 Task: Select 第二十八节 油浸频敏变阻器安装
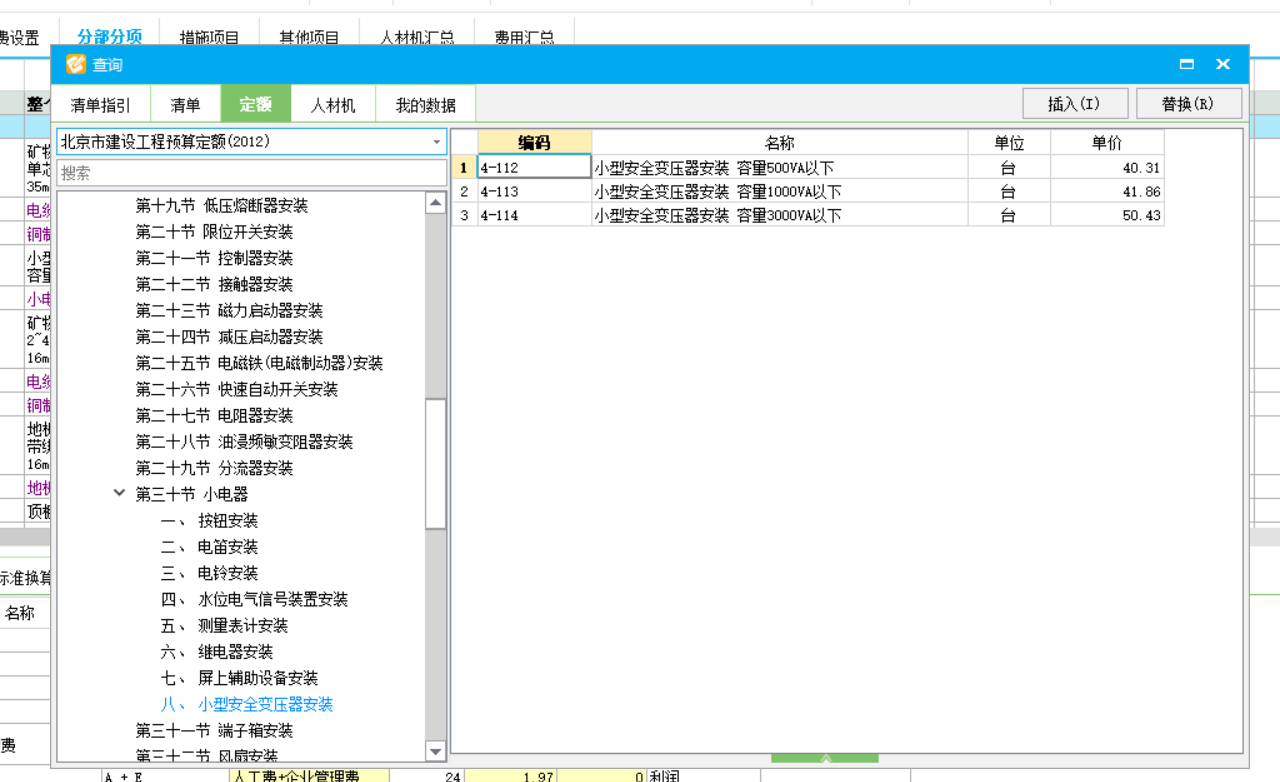coord(245,442)
